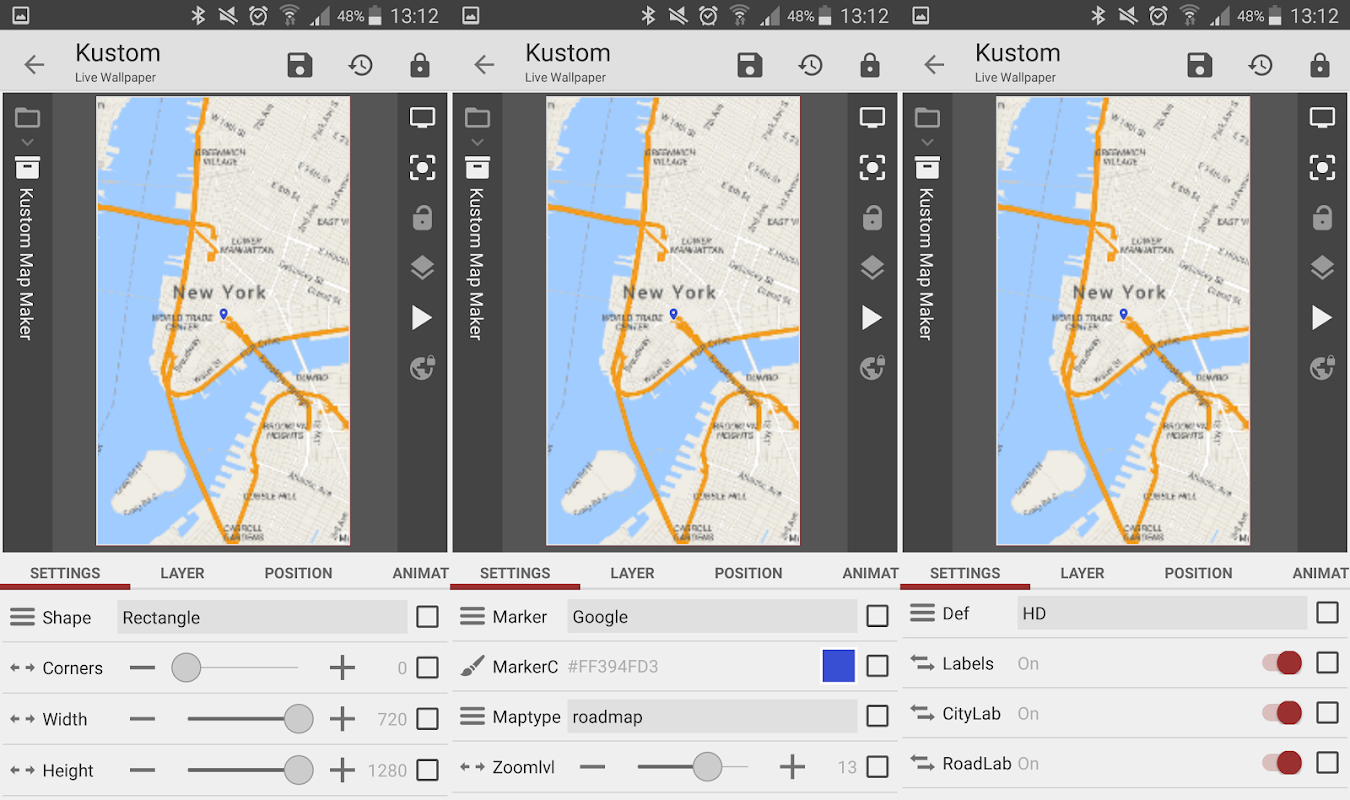This screenshot has height=800, width=1350.
Task: Open the folder icon on the Shape settings screen
Action: point(27,118)
